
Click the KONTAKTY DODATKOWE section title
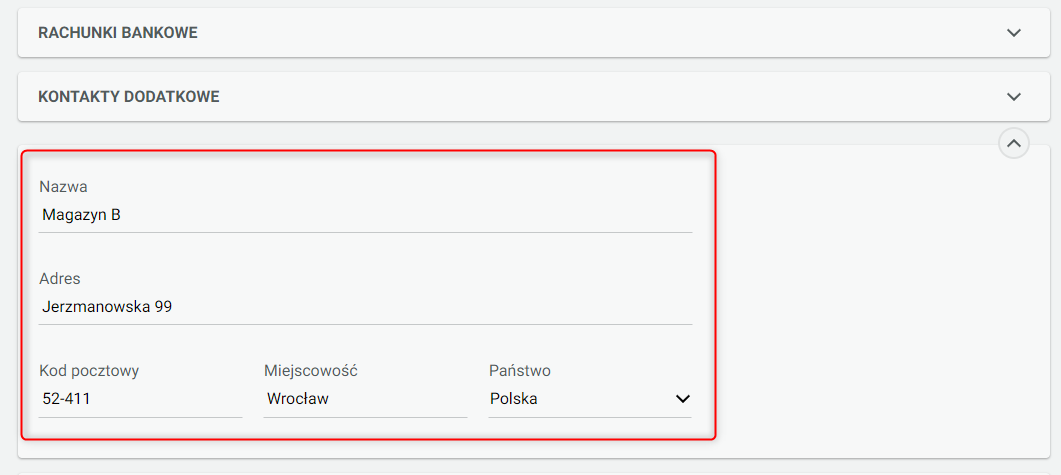[129, 97]
